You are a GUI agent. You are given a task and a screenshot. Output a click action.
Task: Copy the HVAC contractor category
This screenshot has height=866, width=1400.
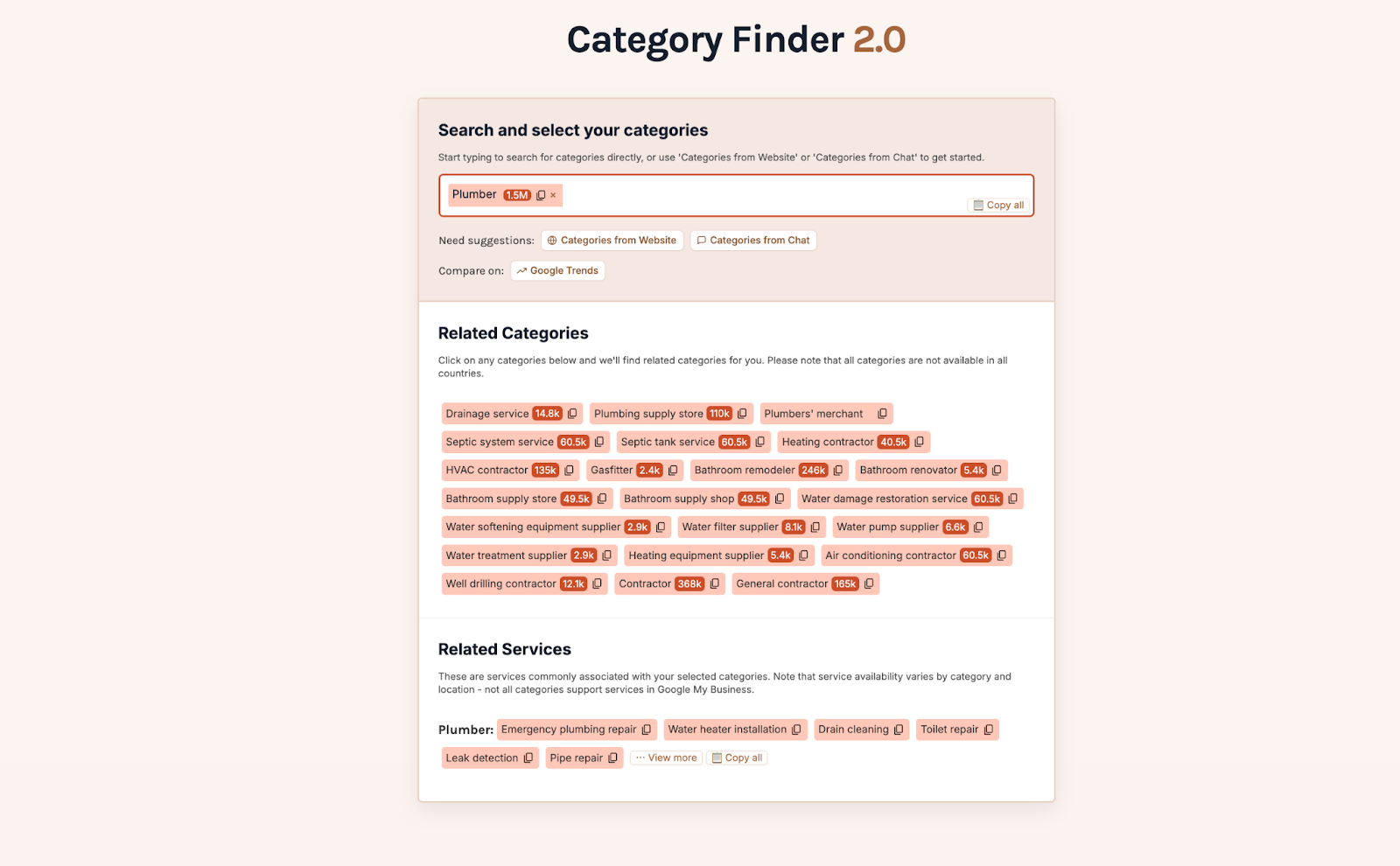(x=570, y=470)
